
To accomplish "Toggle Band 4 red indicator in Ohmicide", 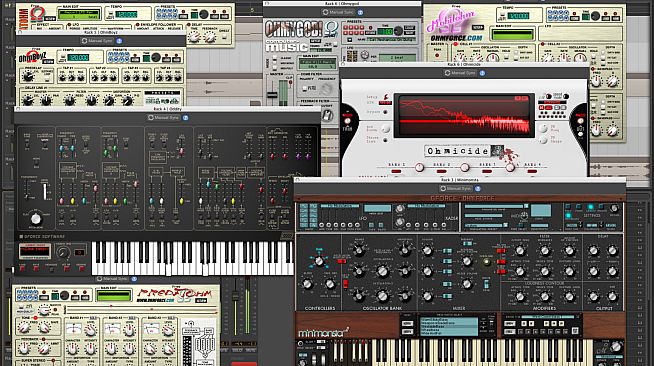I will coord(532,171).
